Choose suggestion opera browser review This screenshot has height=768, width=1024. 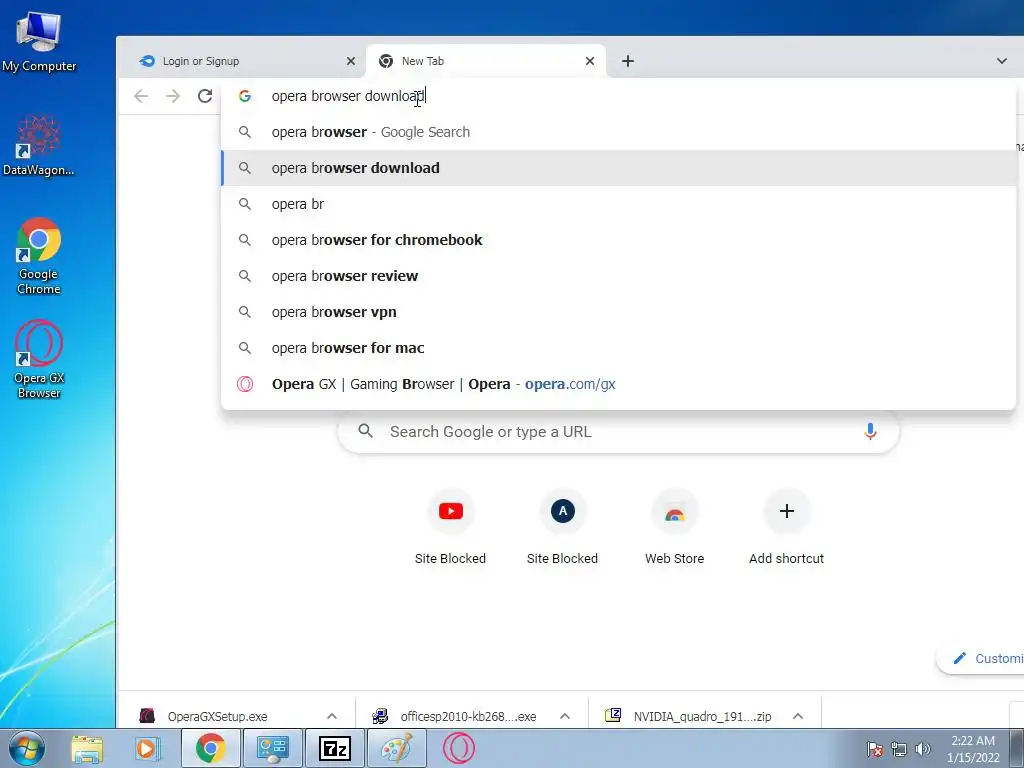pos(618,276)
